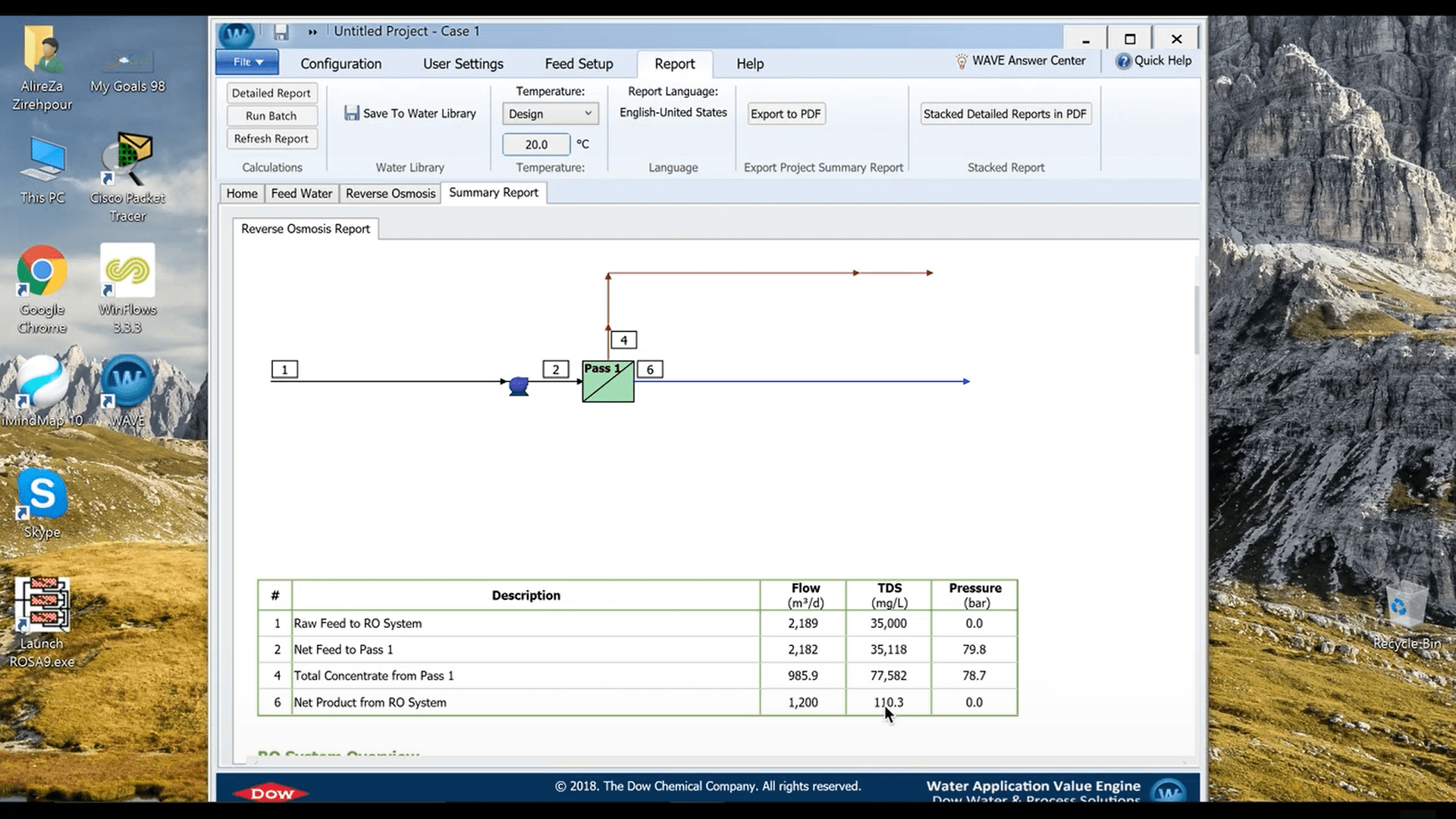Open the File dropdown menu
Image resolution: width=1456 pixels, height=819 pixels.
click(x=247, y=62)
